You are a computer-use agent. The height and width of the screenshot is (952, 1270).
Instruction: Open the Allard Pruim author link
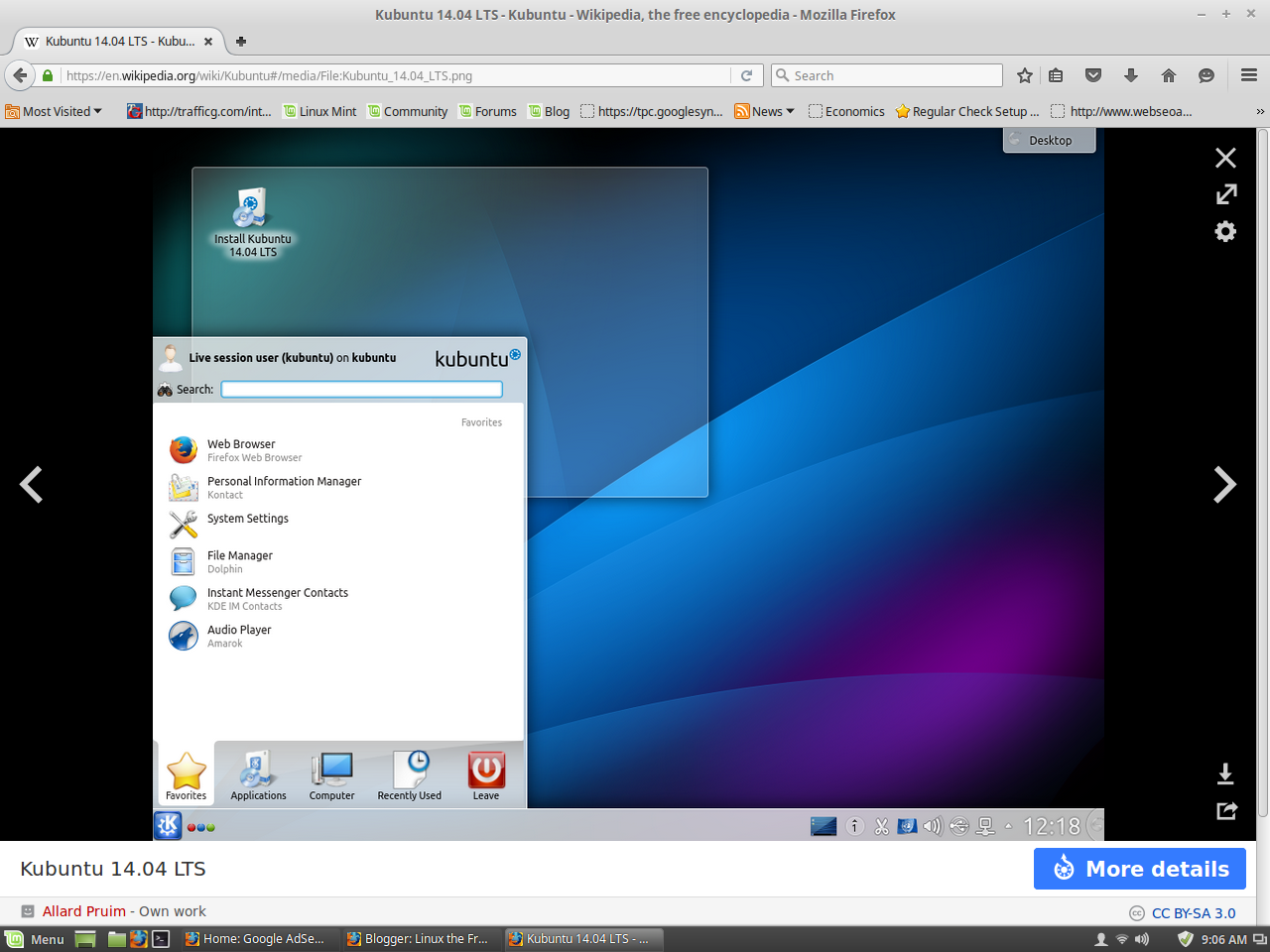(x=84, y=911)
